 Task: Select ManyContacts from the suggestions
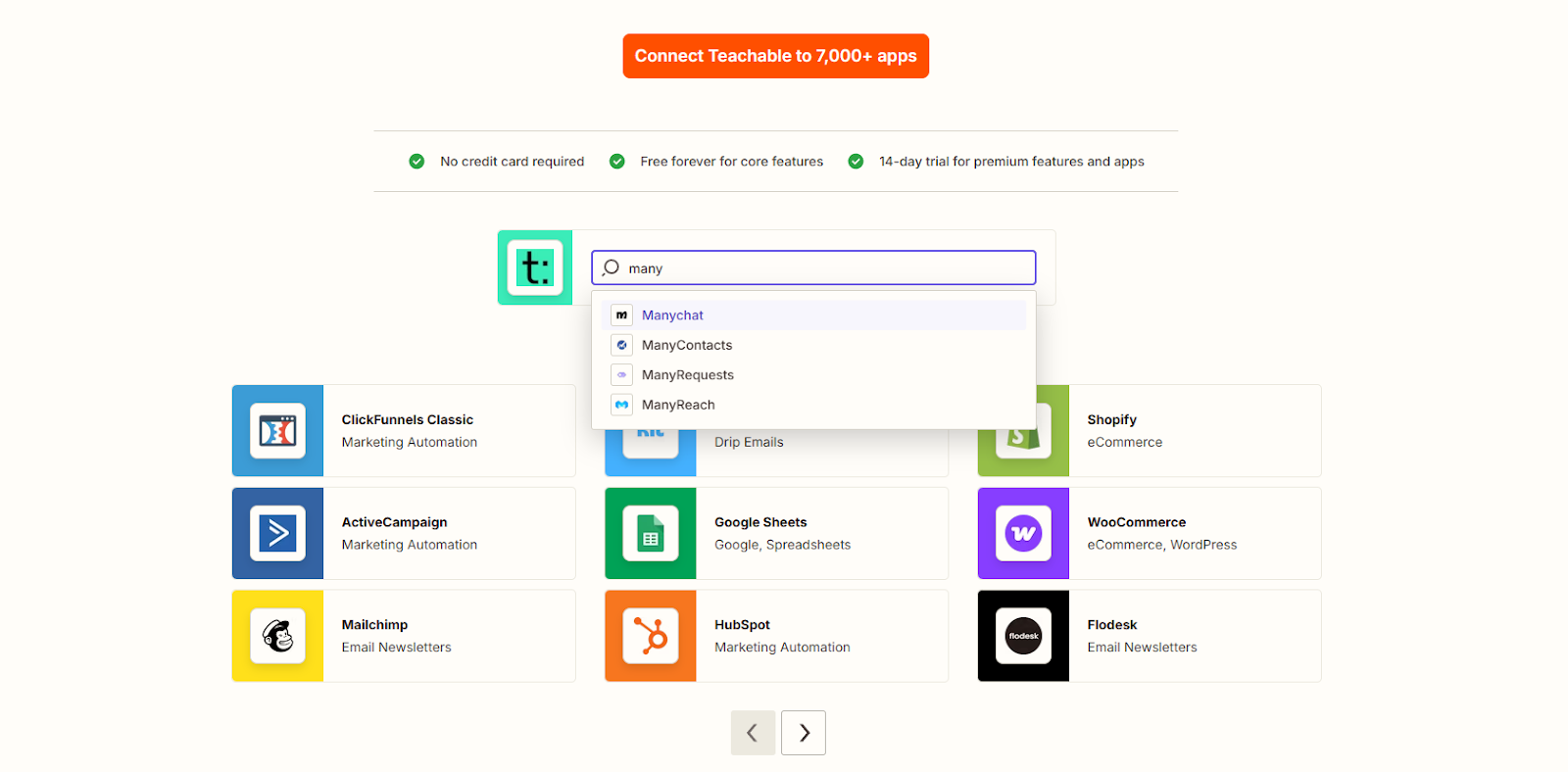[x=813, y=345]
